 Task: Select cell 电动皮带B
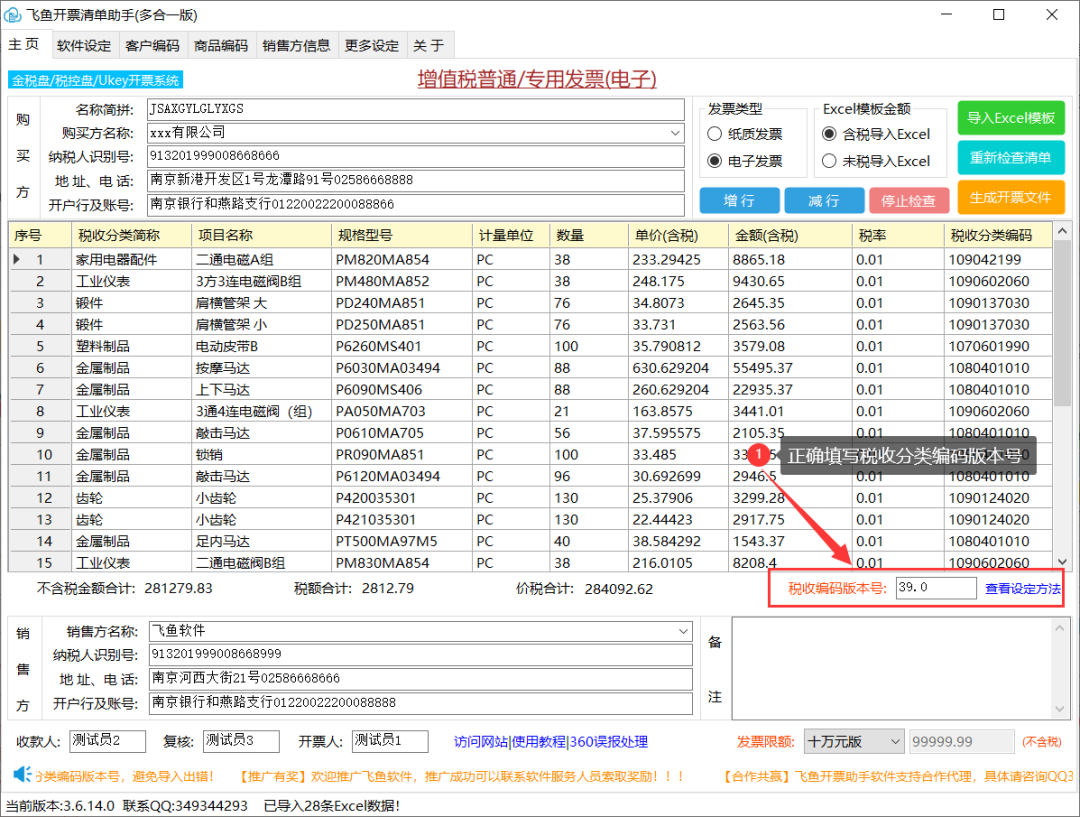coord(262,346)
